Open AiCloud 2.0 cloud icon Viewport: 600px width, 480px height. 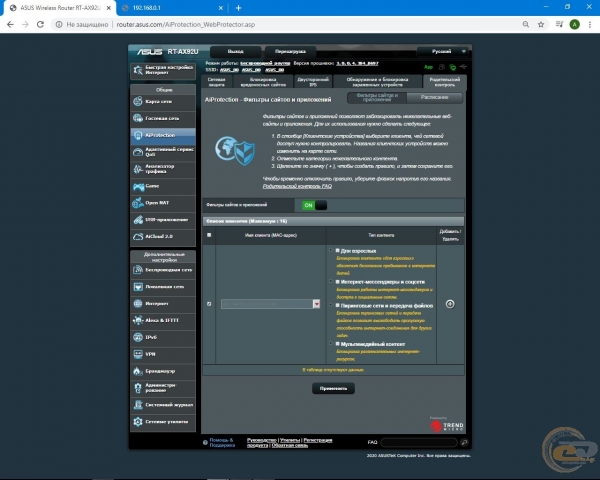[138, 237]
